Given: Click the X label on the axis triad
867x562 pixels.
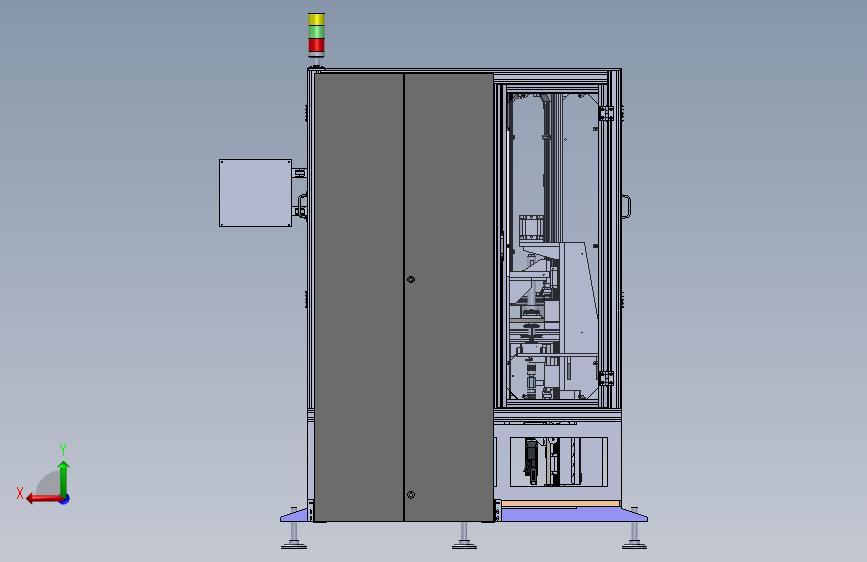Looking at the screenshot, I should click(20, 493).
